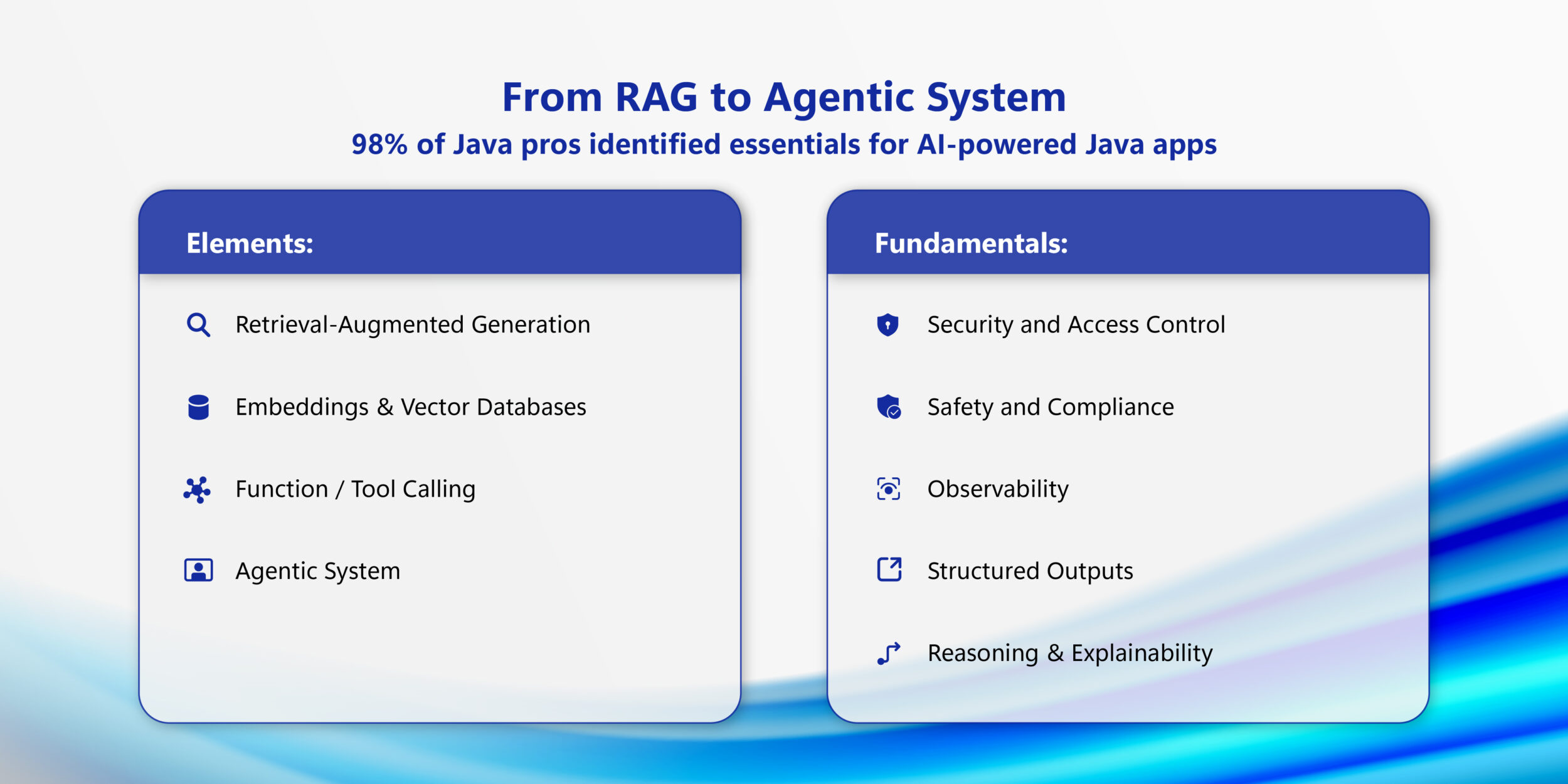Image resolution: width=1568 pixels, height=784 pixels.
Task: Click the Safety shield checkmark icon
Action: click(889, 407)
